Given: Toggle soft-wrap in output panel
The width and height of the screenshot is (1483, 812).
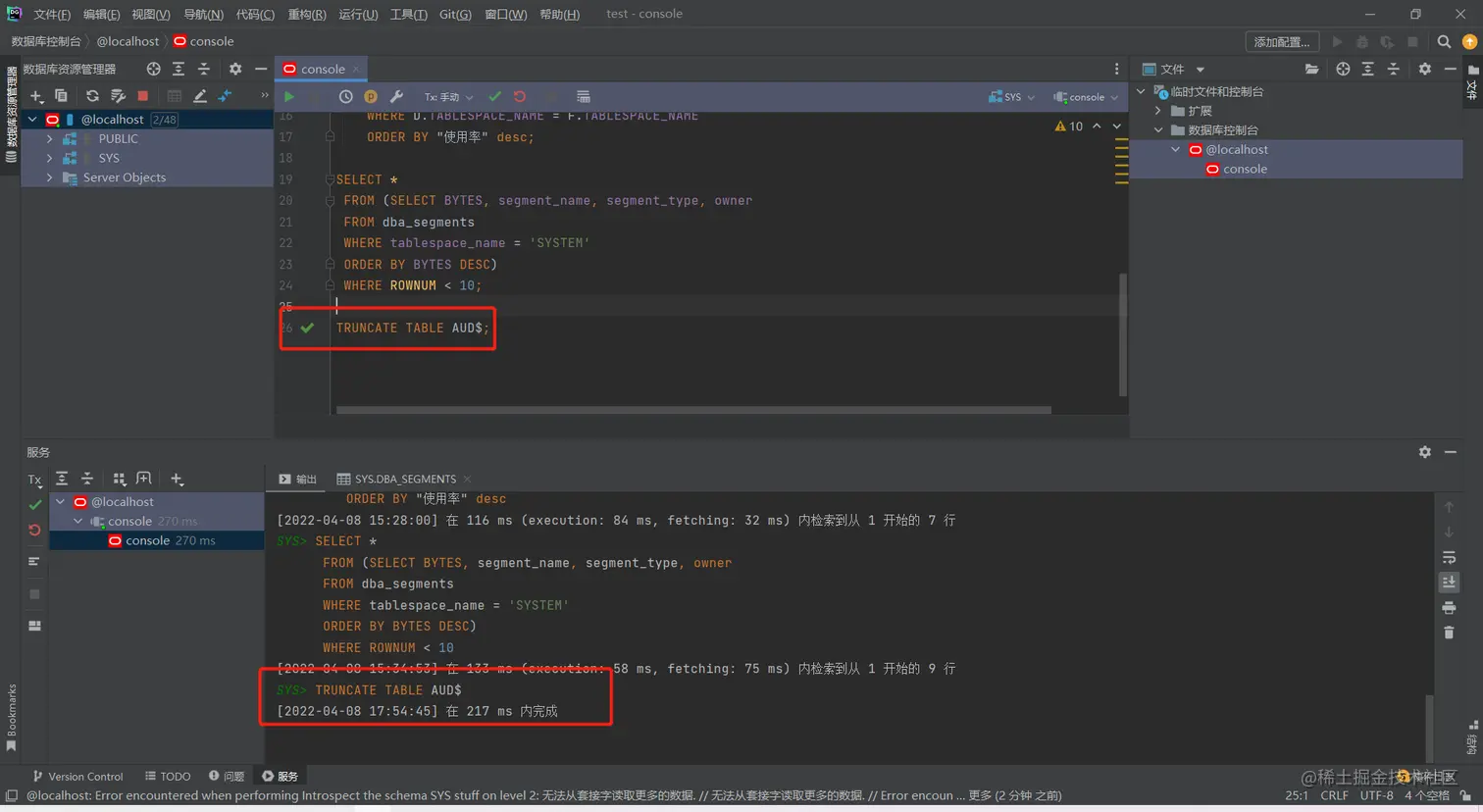Looking at the screenshot, I should (x=1449, y=557).
